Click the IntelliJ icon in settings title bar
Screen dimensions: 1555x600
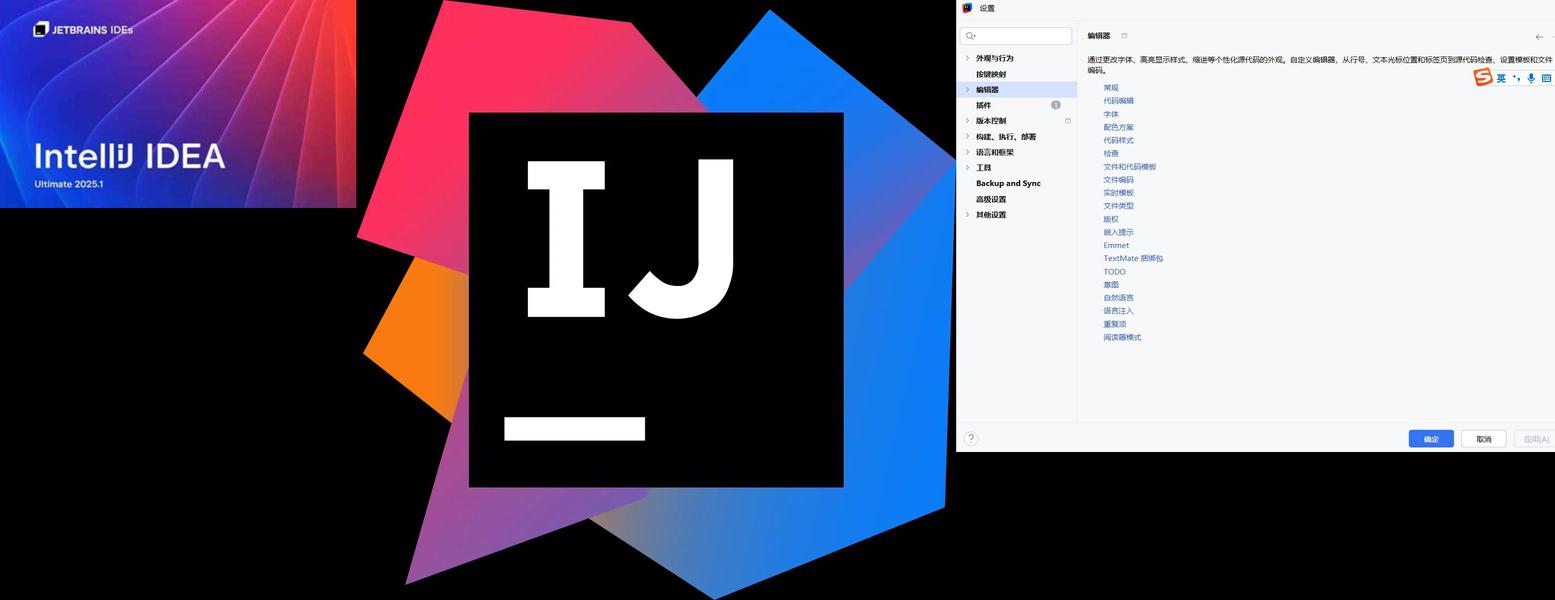(967, 8)
